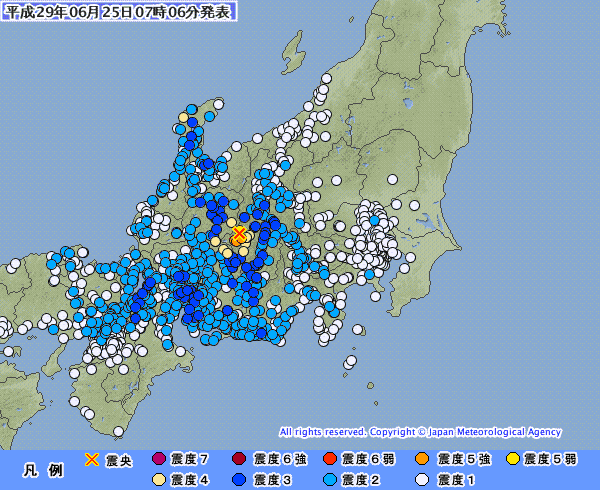Click the northernmost white station dot on the Niigata coast

tap(326, 78)
